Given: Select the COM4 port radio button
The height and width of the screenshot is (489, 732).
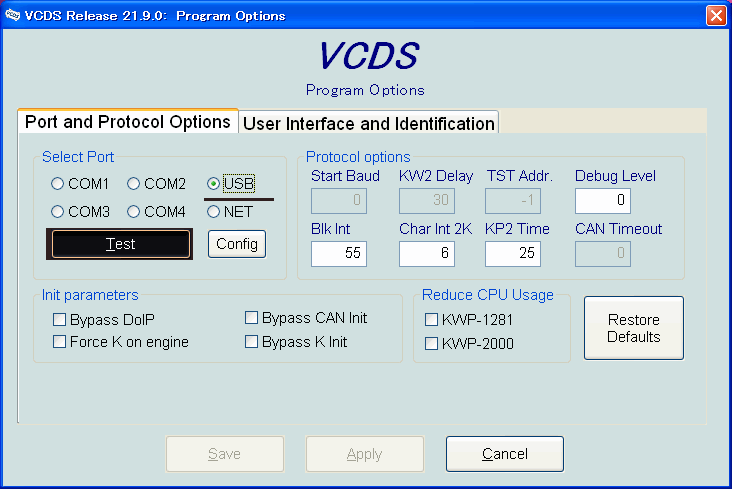Looking at the screenshot, I should pos(133,212).
